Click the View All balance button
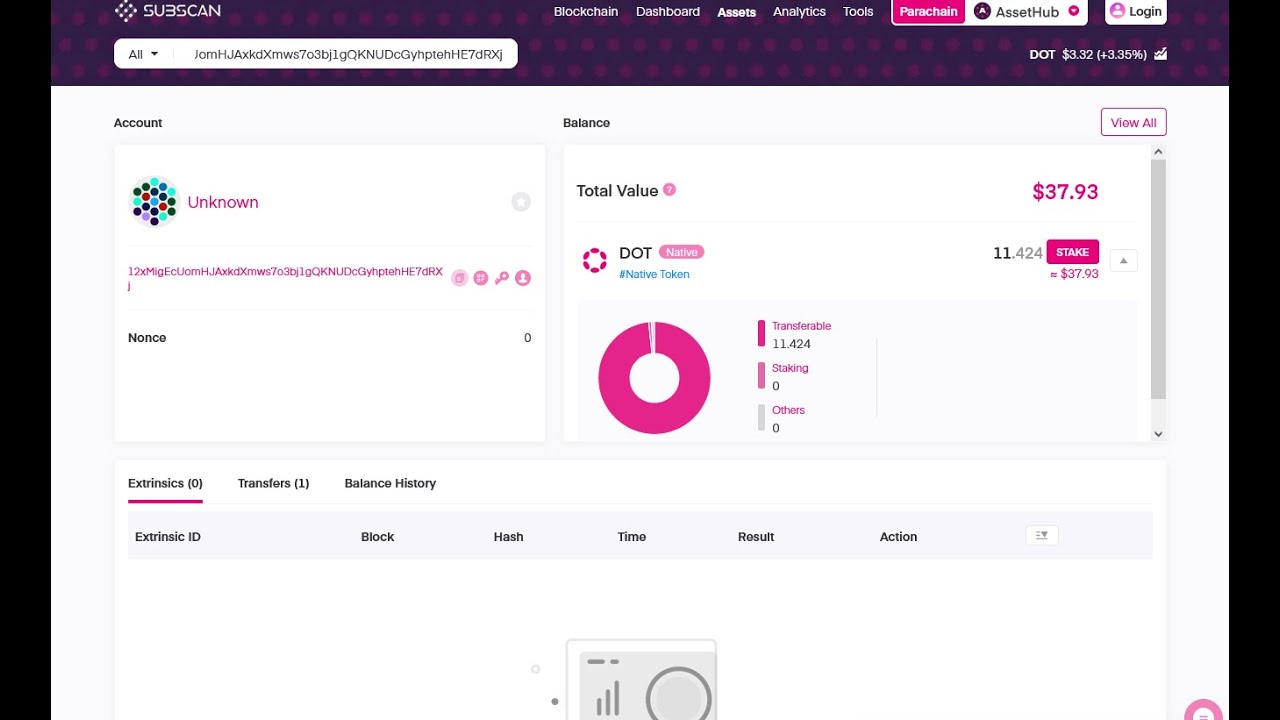The image size is (1280, 720). [1133, 122]
